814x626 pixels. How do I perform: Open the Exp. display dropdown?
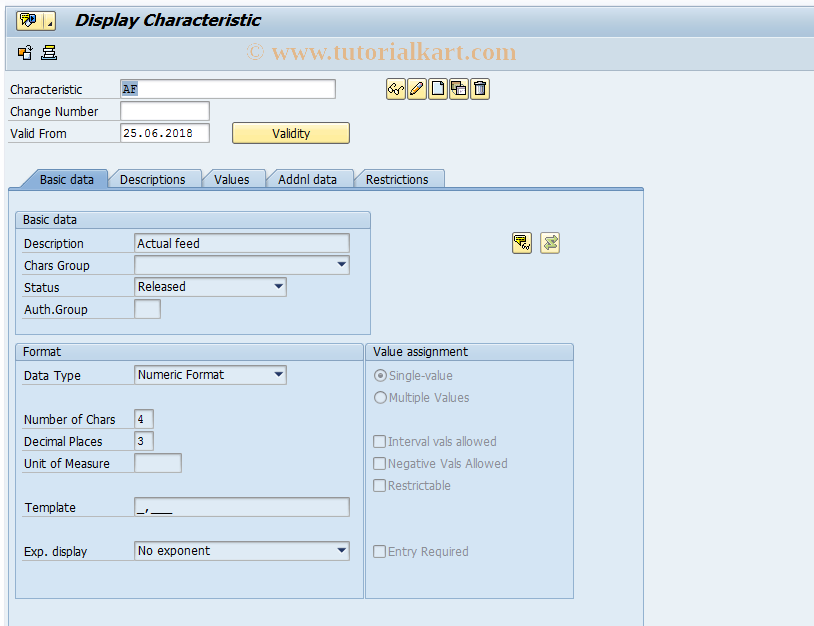point(341,551)
